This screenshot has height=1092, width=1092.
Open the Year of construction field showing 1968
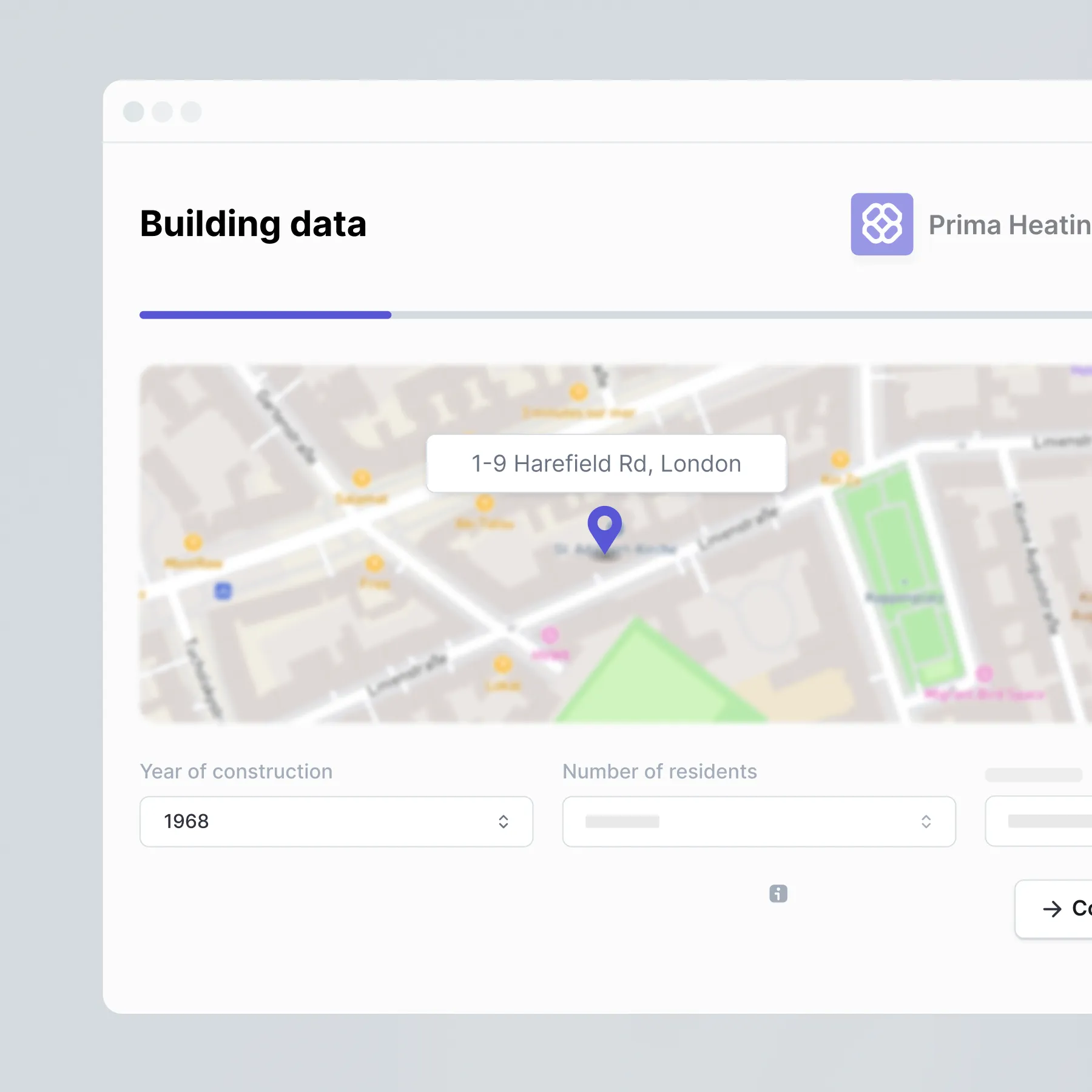[336, 821]
